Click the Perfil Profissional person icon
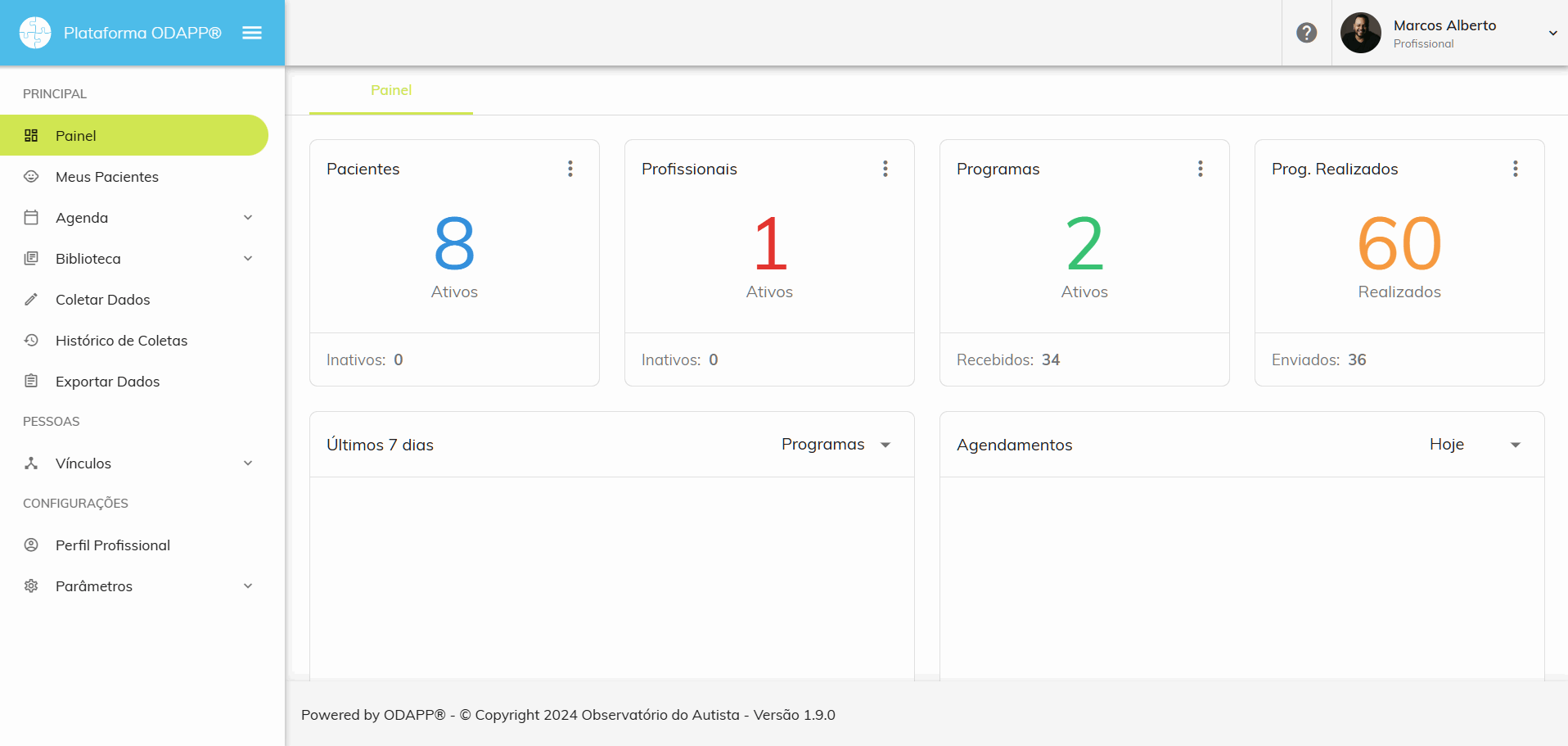 click(x=31, y=545)
